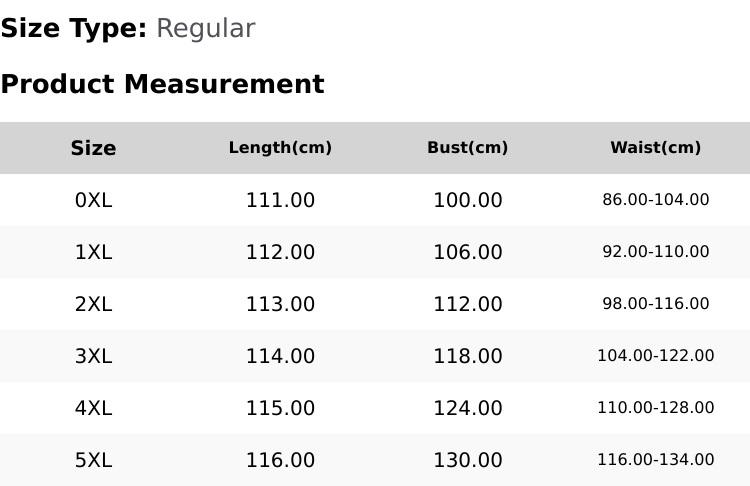Click the Size column header

(x=93, y=148)
